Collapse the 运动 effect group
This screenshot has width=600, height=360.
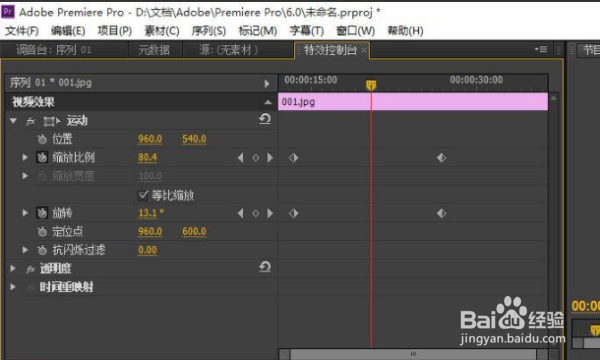[x=13, y=121]
